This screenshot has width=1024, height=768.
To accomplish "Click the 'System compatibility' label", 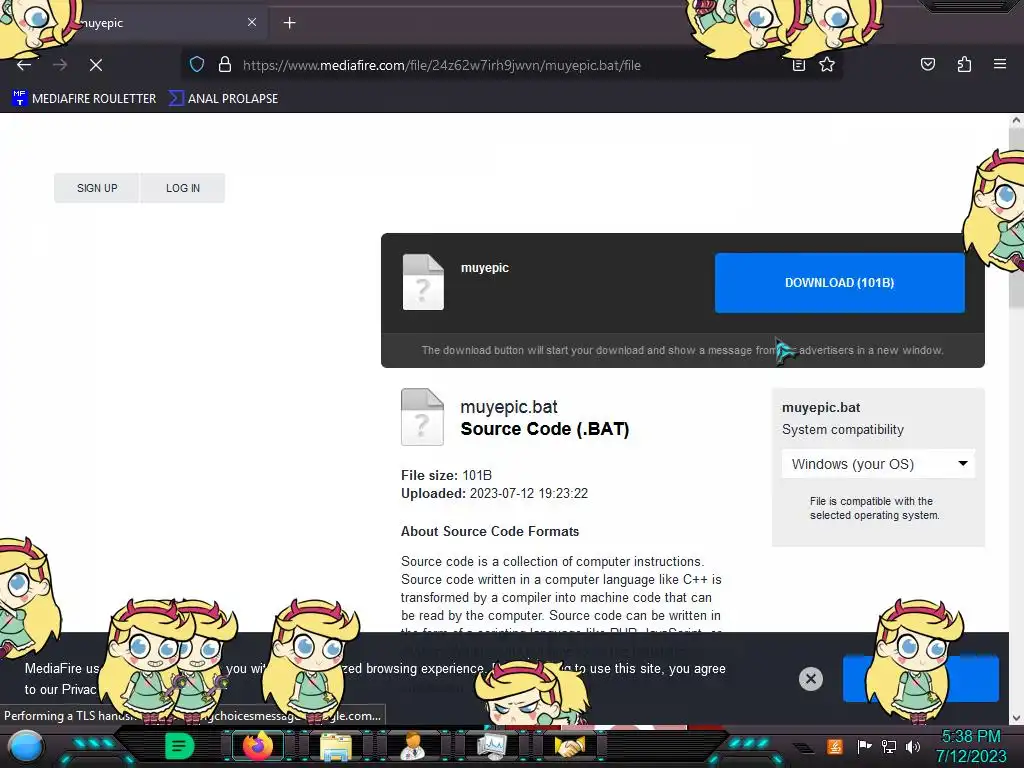I will [842, 430].
